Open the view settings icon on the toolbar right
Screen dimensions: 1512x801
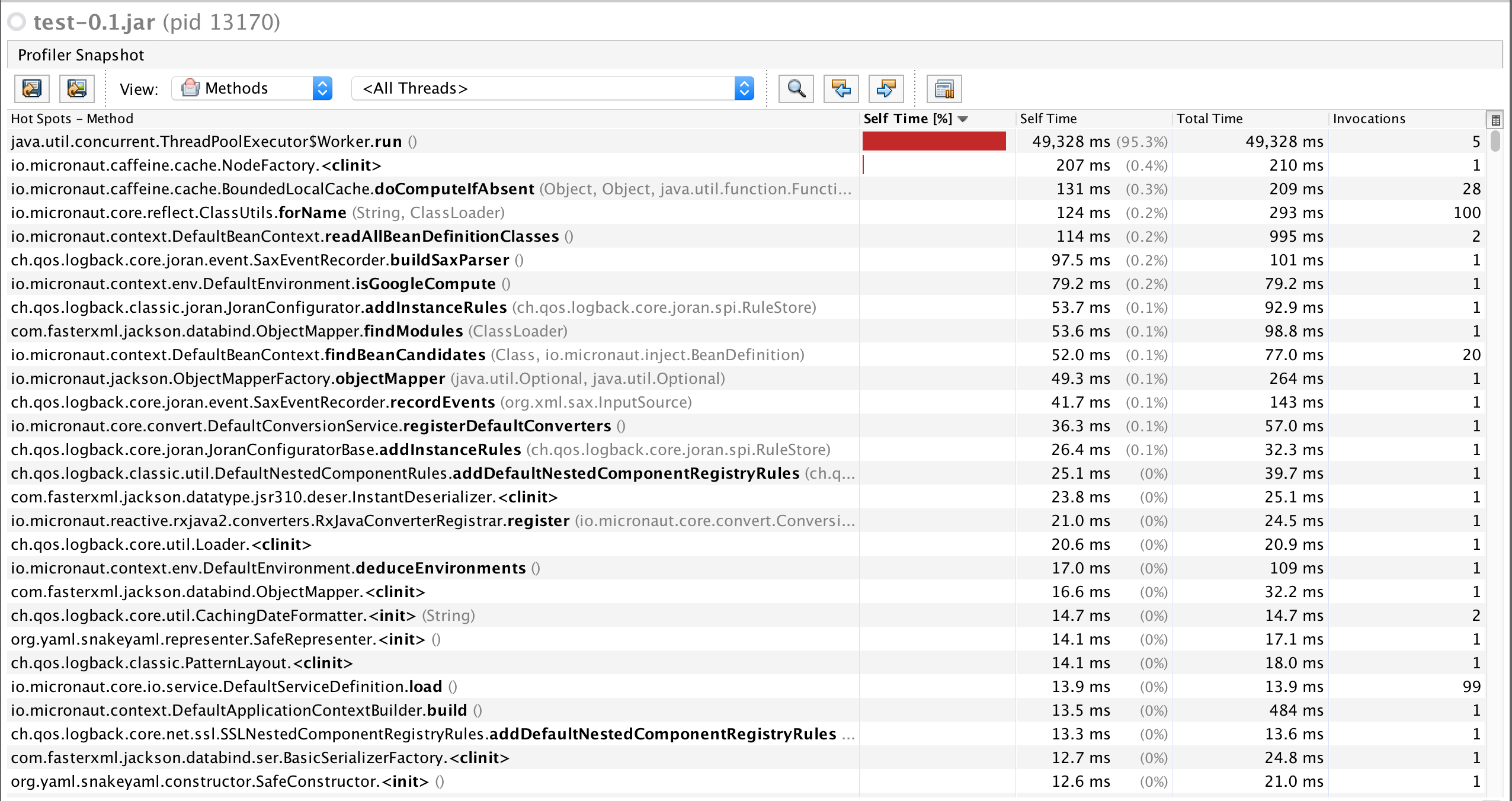click(943, 89)
